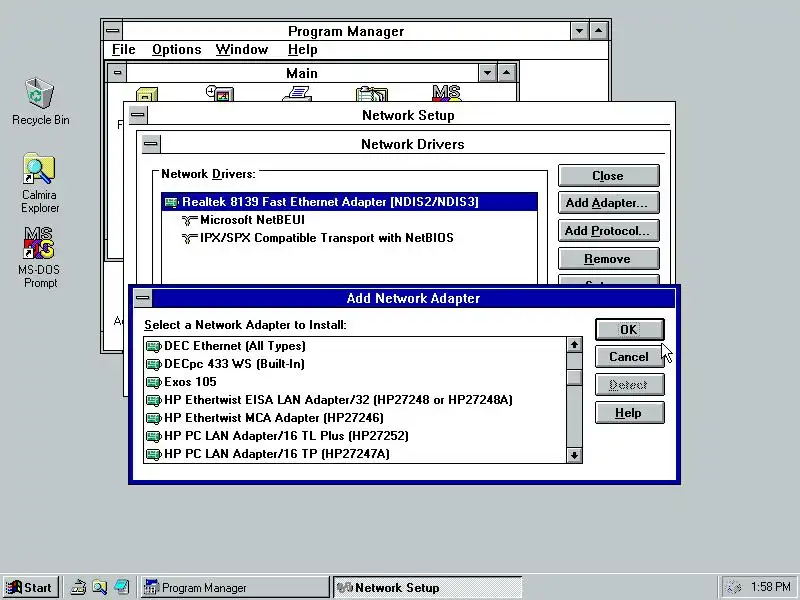
Task: Click the printer icon in Main group
Action: coord(297,93)
